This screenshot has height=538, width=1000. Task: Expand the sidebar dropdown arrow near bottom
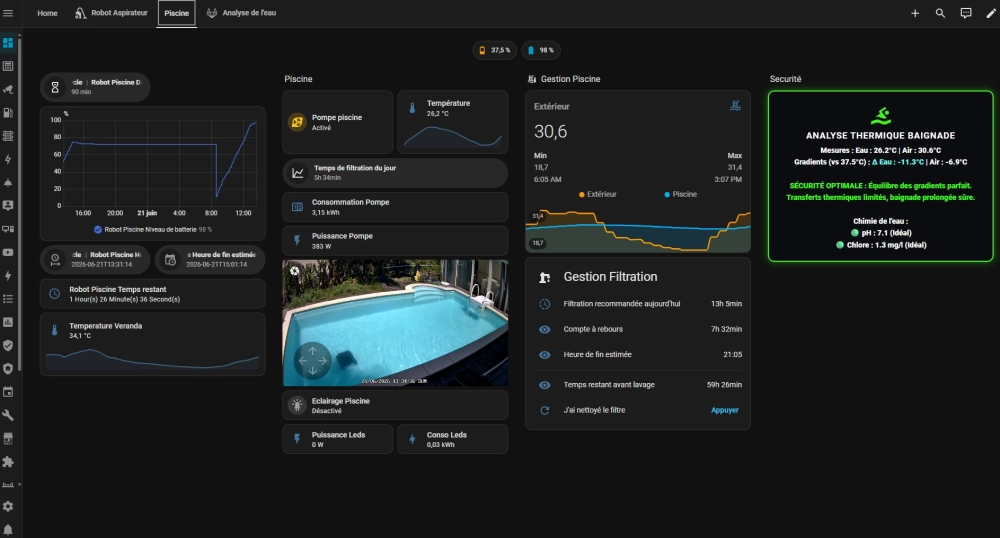click(x=19, y=484)
